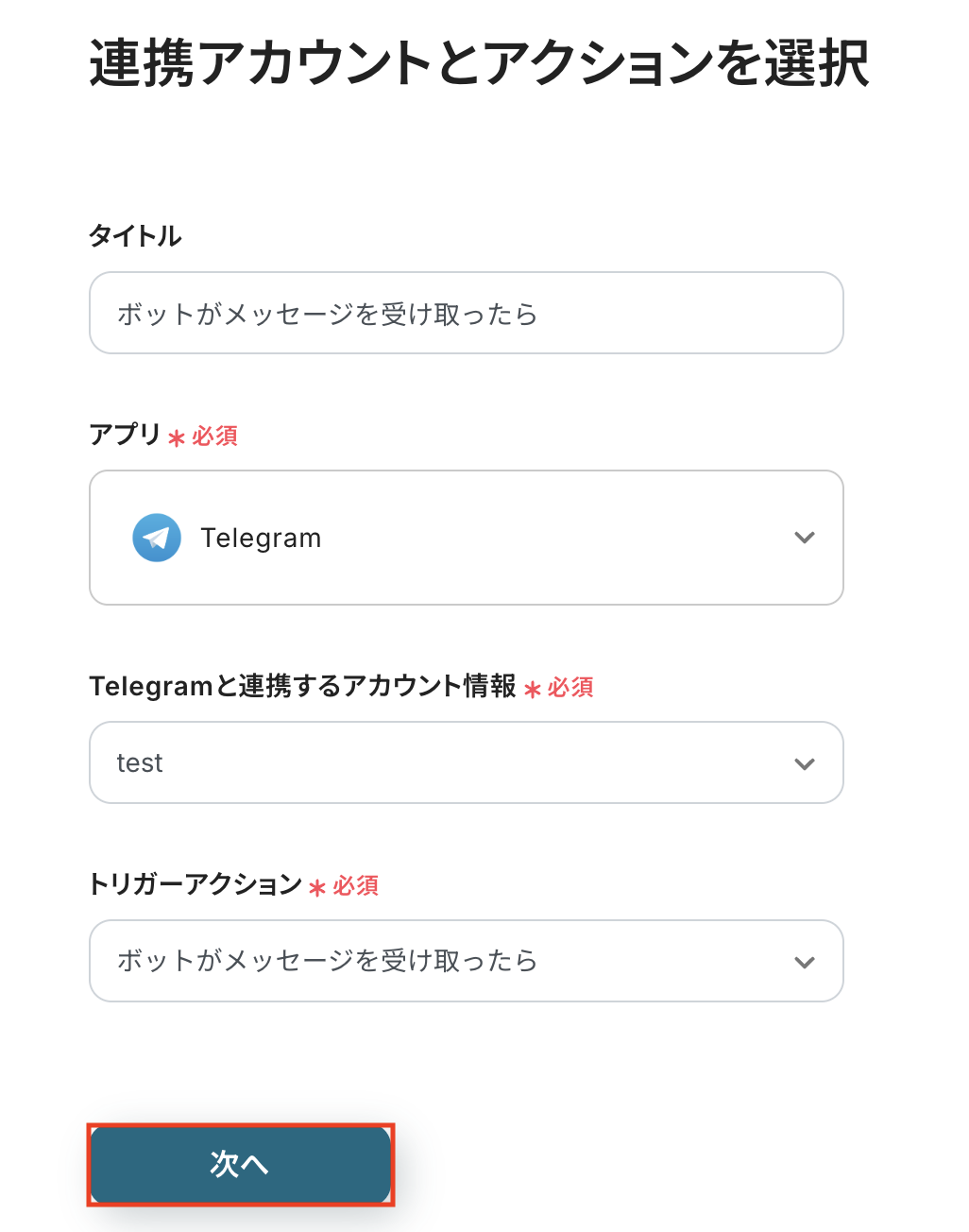Screen dimensions: 969x1232
Task: Click the red asterisk beside アプリ
Action: [177, 438]
